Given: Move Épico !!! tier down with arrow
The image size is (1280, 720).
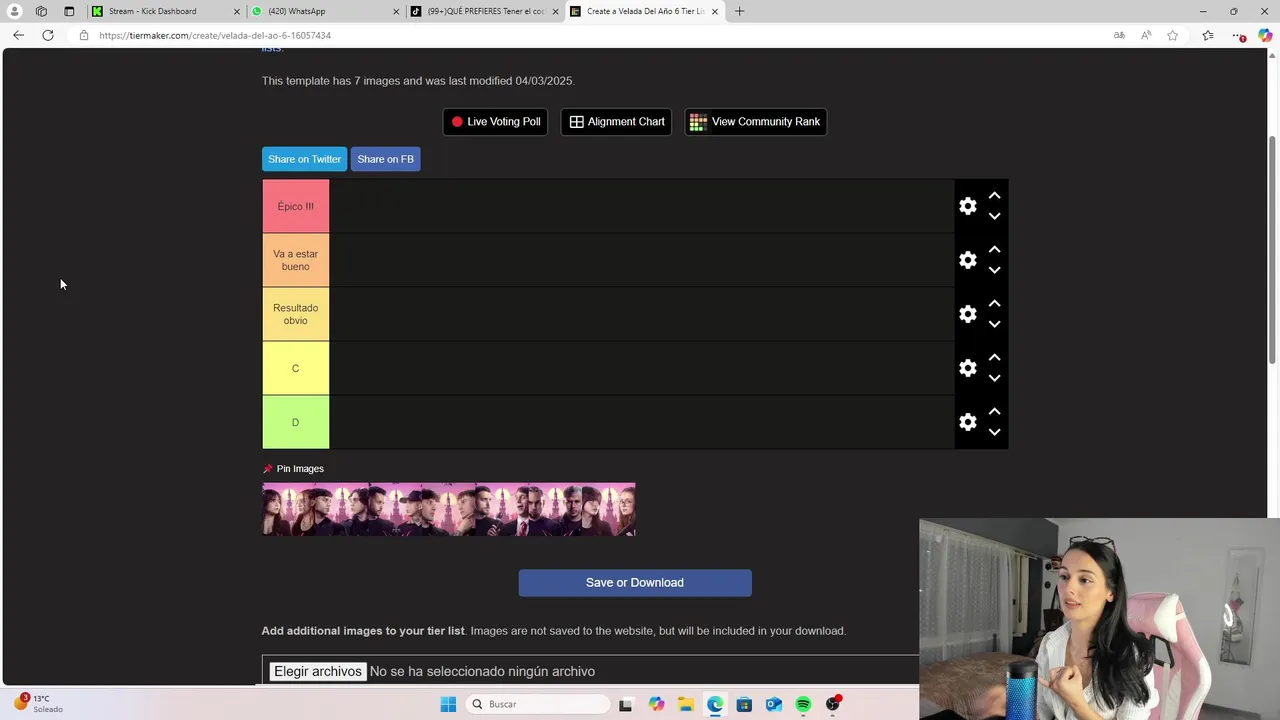Looking at the screenshot, I should pyautogui.click(x=994, y=216).
